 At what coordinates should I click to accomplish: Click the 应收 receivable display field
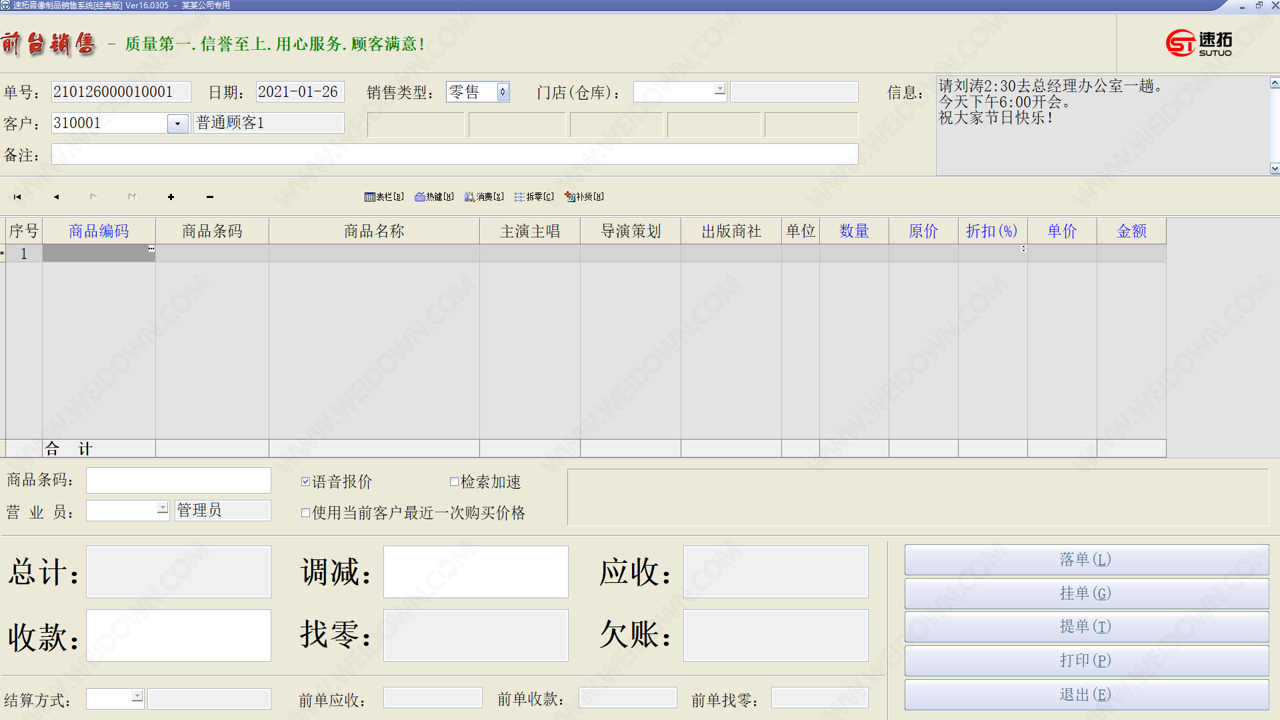(x=776, y=572)
